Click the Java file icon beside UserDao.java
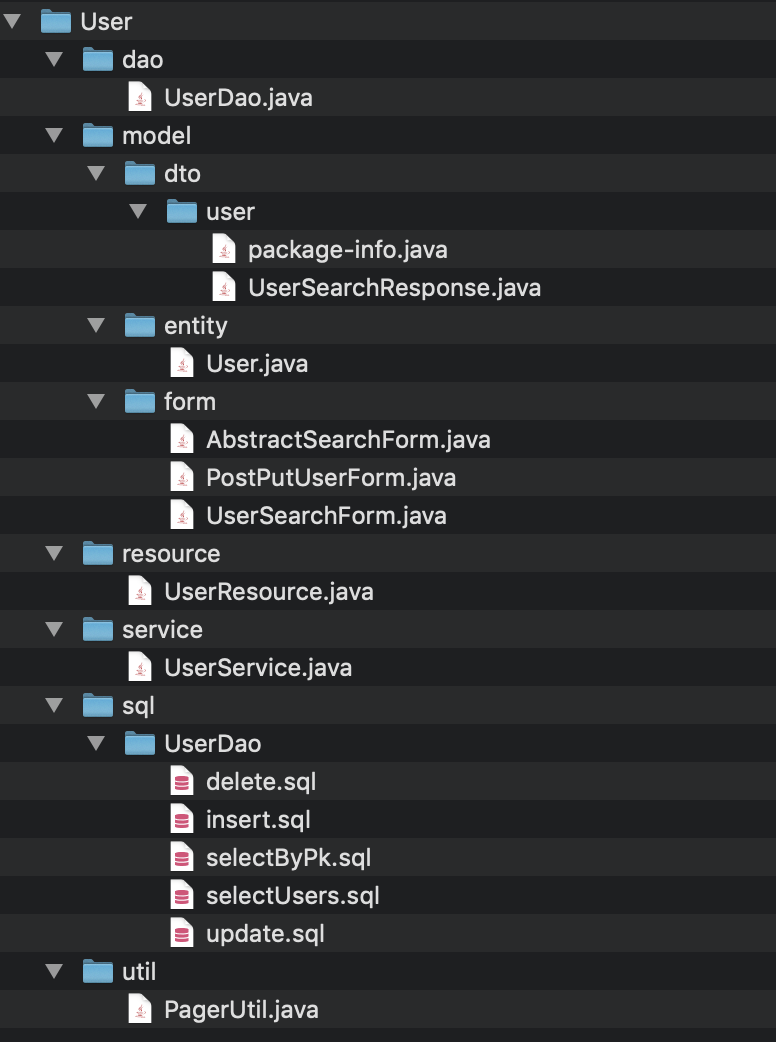Image resolution: width=776 pixels, height=1042 pixels. [x=140, y=97]
